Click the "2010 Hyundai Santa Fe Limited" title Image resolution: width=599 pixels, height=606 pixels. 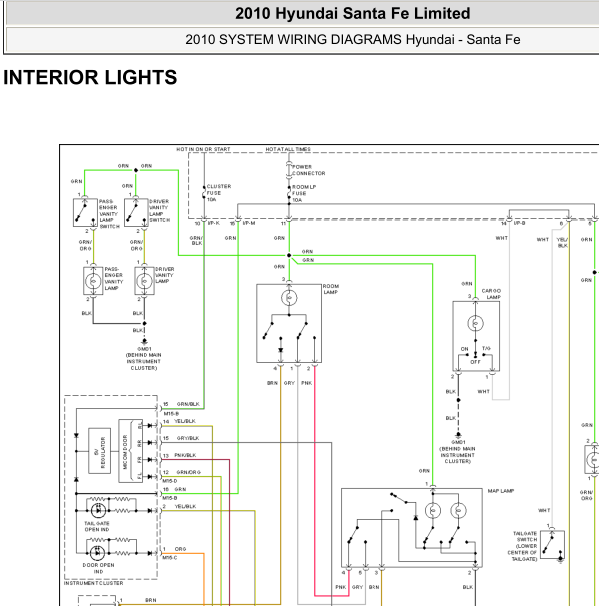tap(352, 14)
